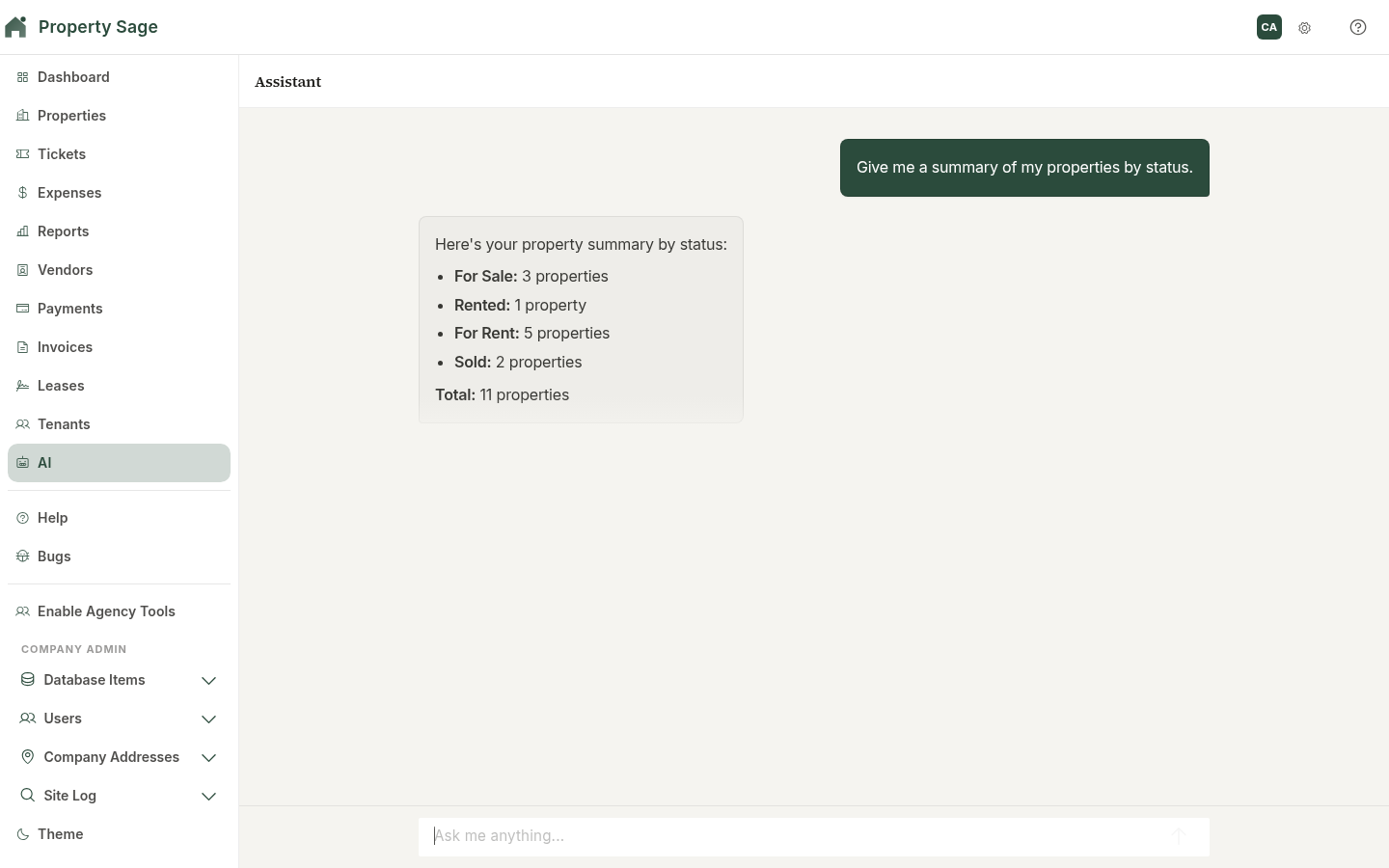Open settings via the gear icon
The height and width of the screenshot is (868, 1389).
(1305, 28)
